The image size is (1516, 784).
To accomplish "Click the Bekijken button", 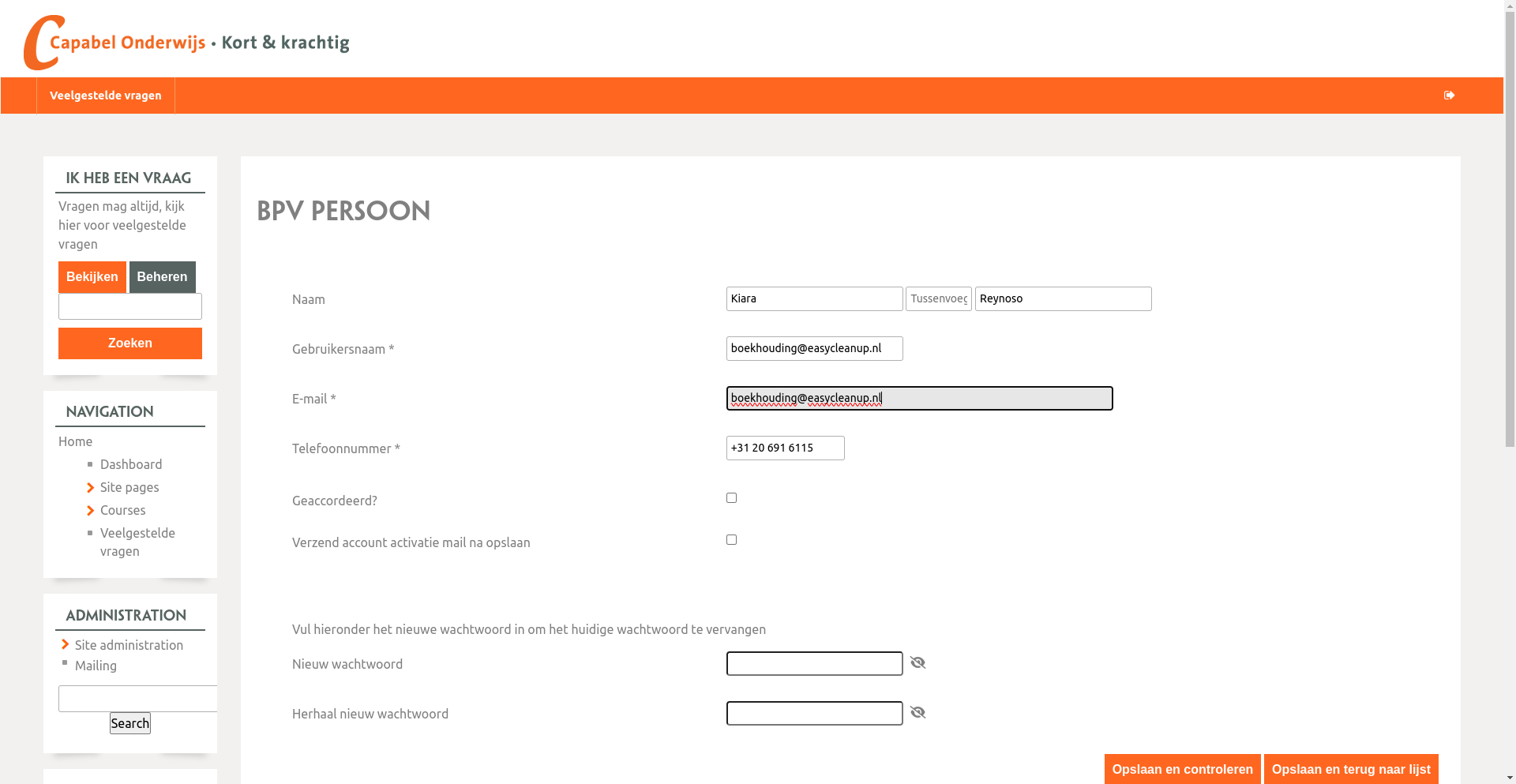I will pyautogui.click(x=92, y=277).
